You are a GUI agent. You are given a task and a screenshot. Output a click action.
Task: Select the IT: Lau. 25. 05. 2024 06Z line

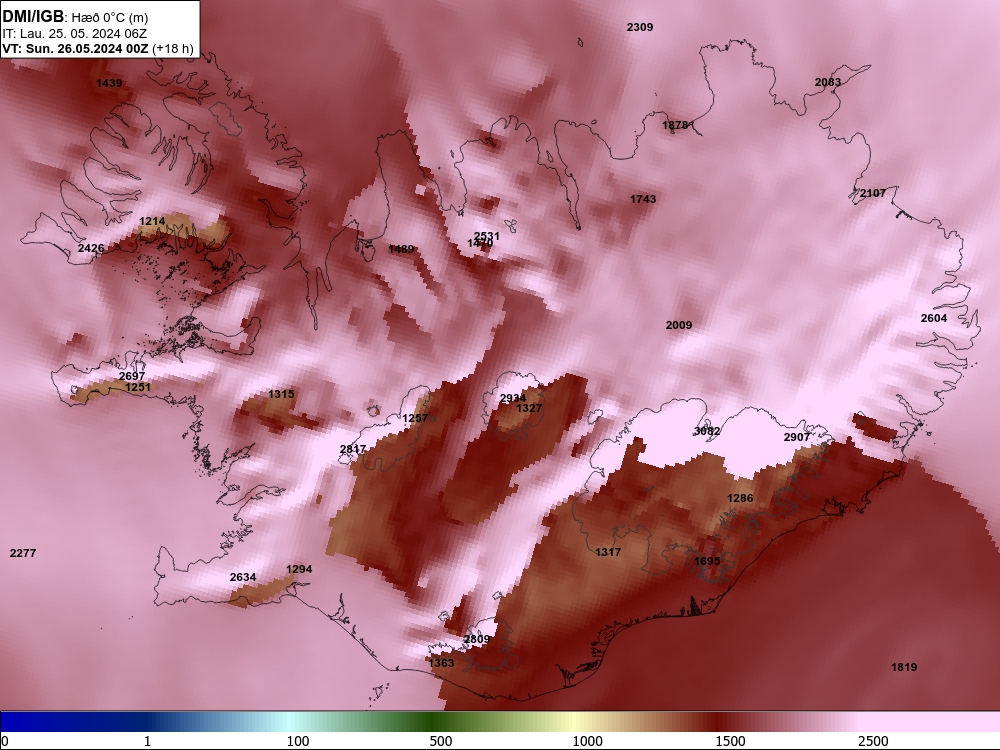(x=75, y=34)
